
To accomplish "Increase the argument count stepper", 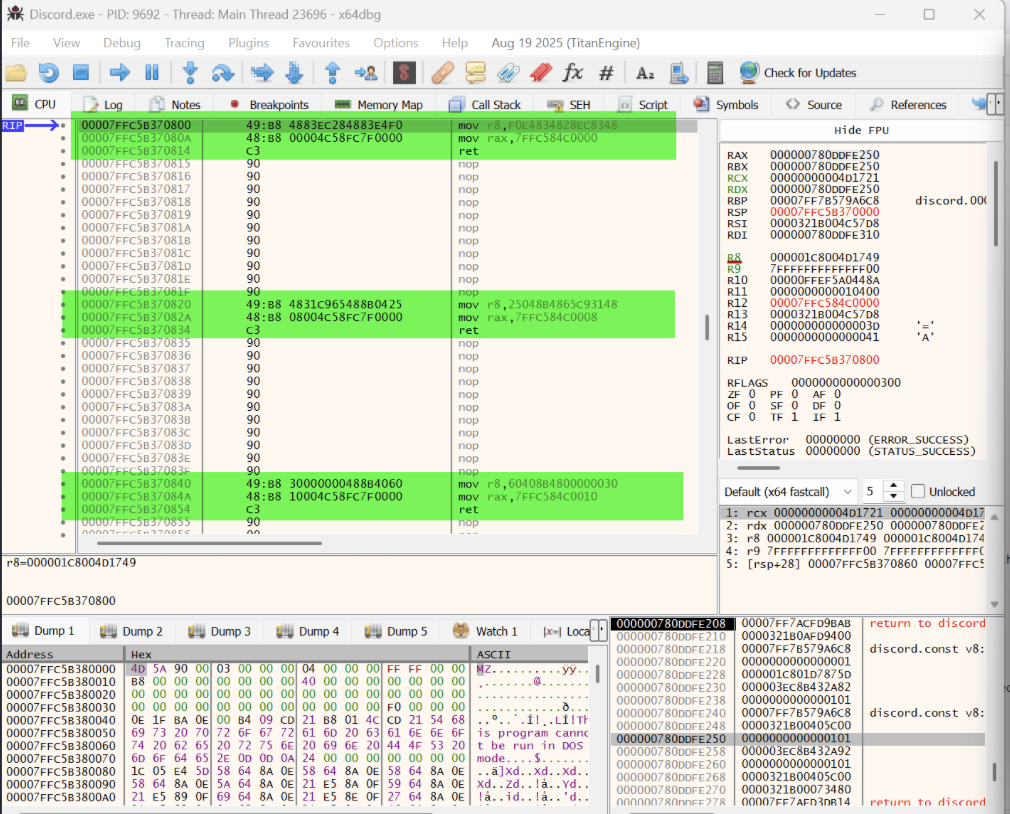I will click(x=893, y=486).
